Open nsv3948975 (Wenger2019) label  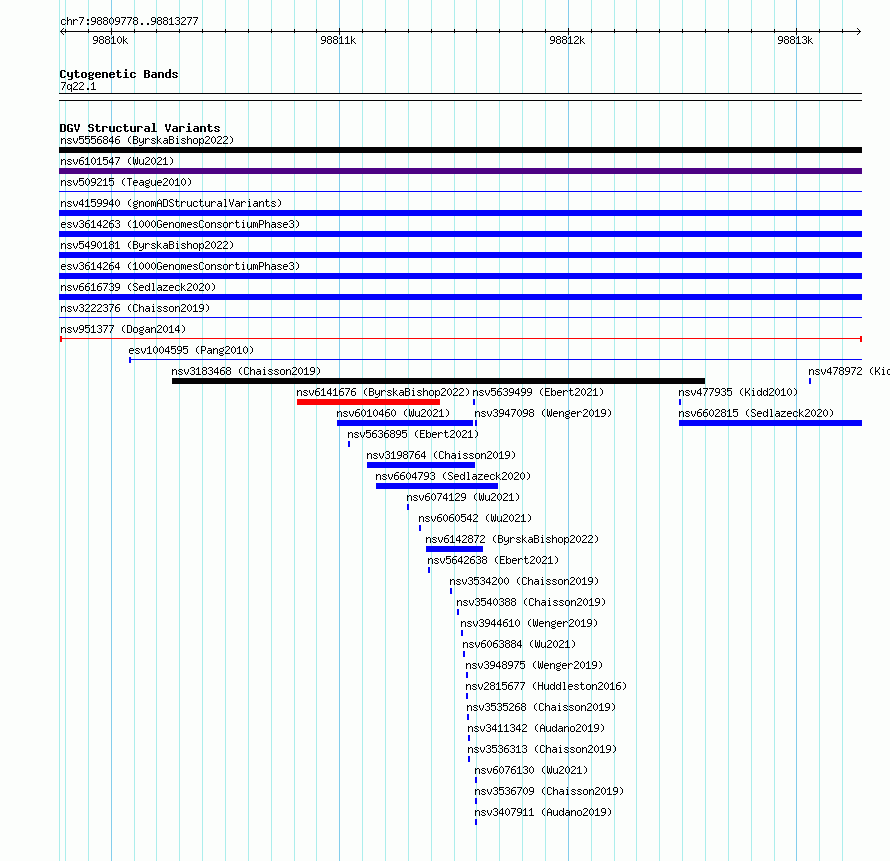[534, 665]
